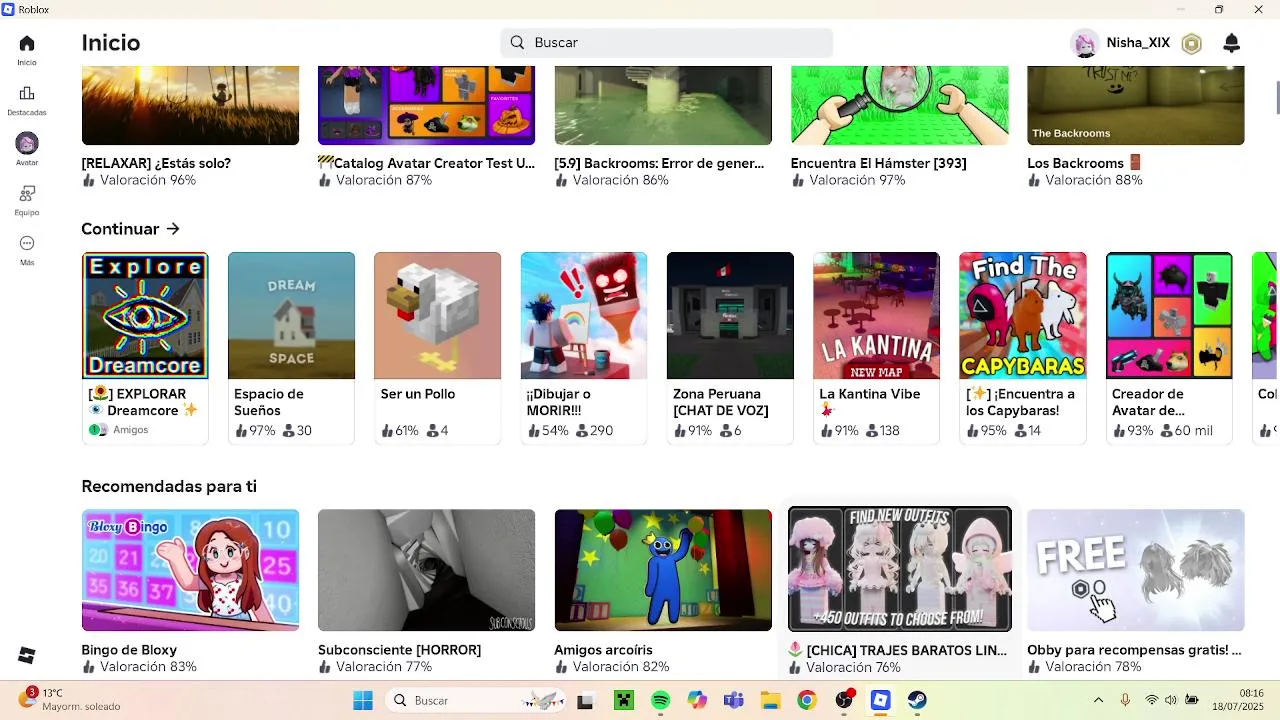Viewport: 1280px width, 720px height.
Task: Open [5.9] Backrooms: Error de gener... thumbnail
Action: (663, 106)
